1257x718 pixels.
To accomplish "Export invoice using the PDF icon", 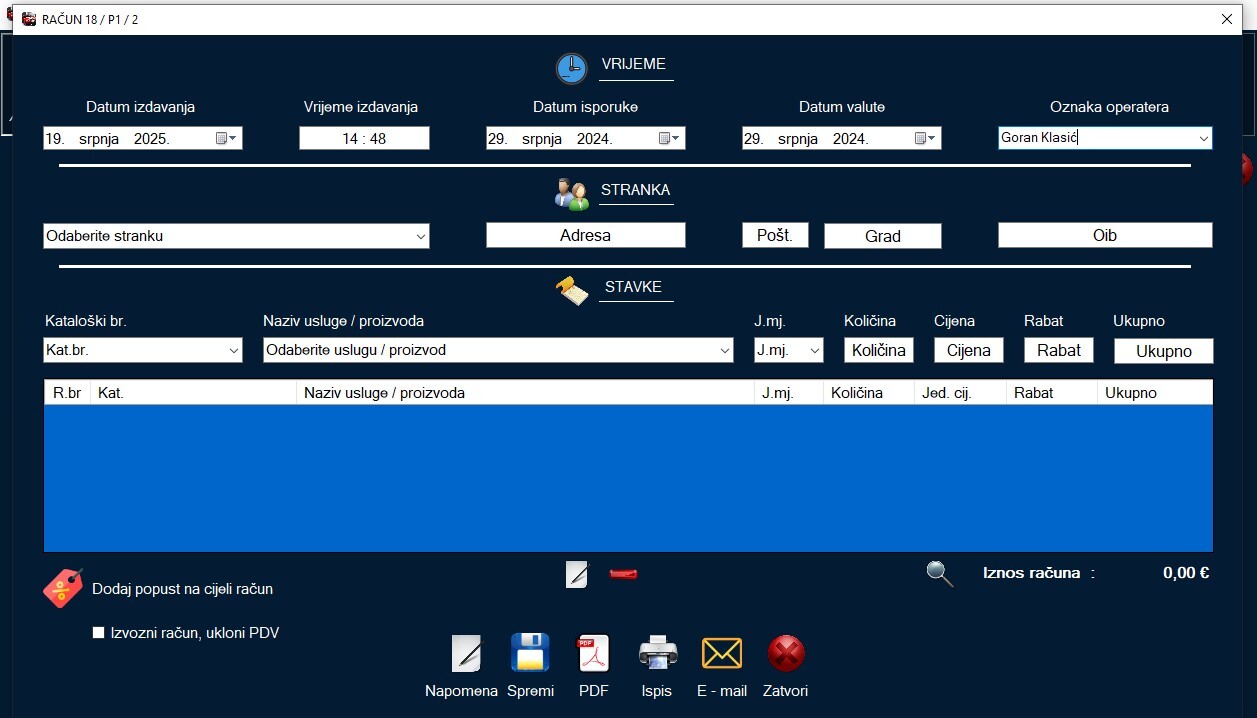I will [x=593, y=654].
